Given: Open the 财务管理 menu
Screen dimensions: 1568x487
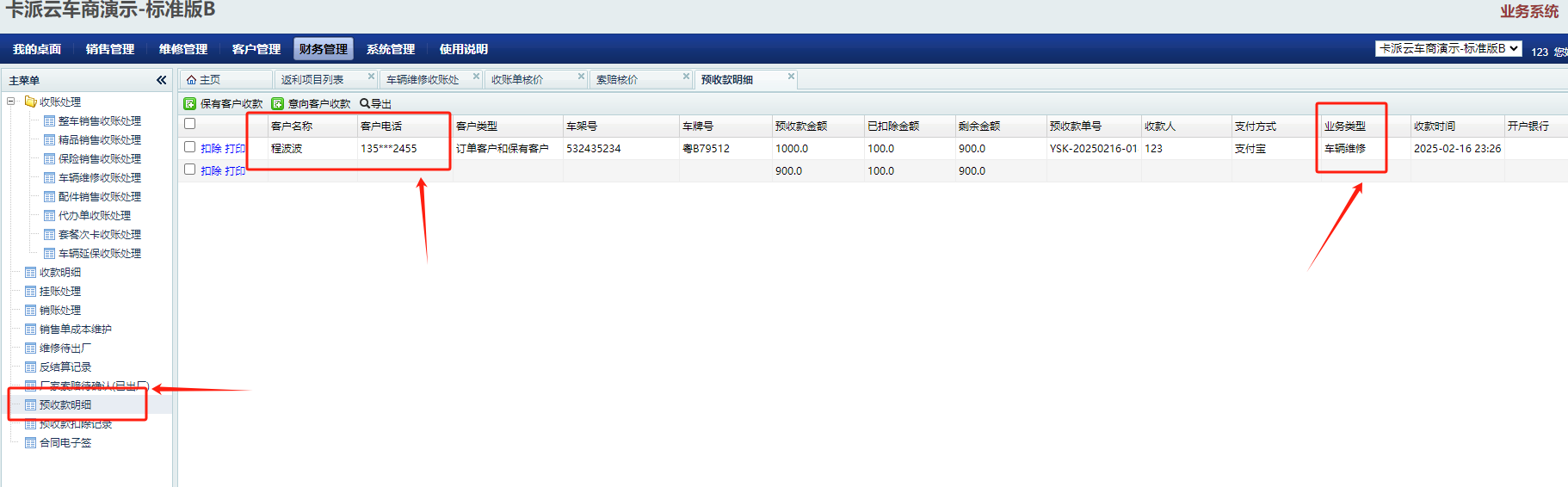Looking at the screenshot, I should point(324,49).
